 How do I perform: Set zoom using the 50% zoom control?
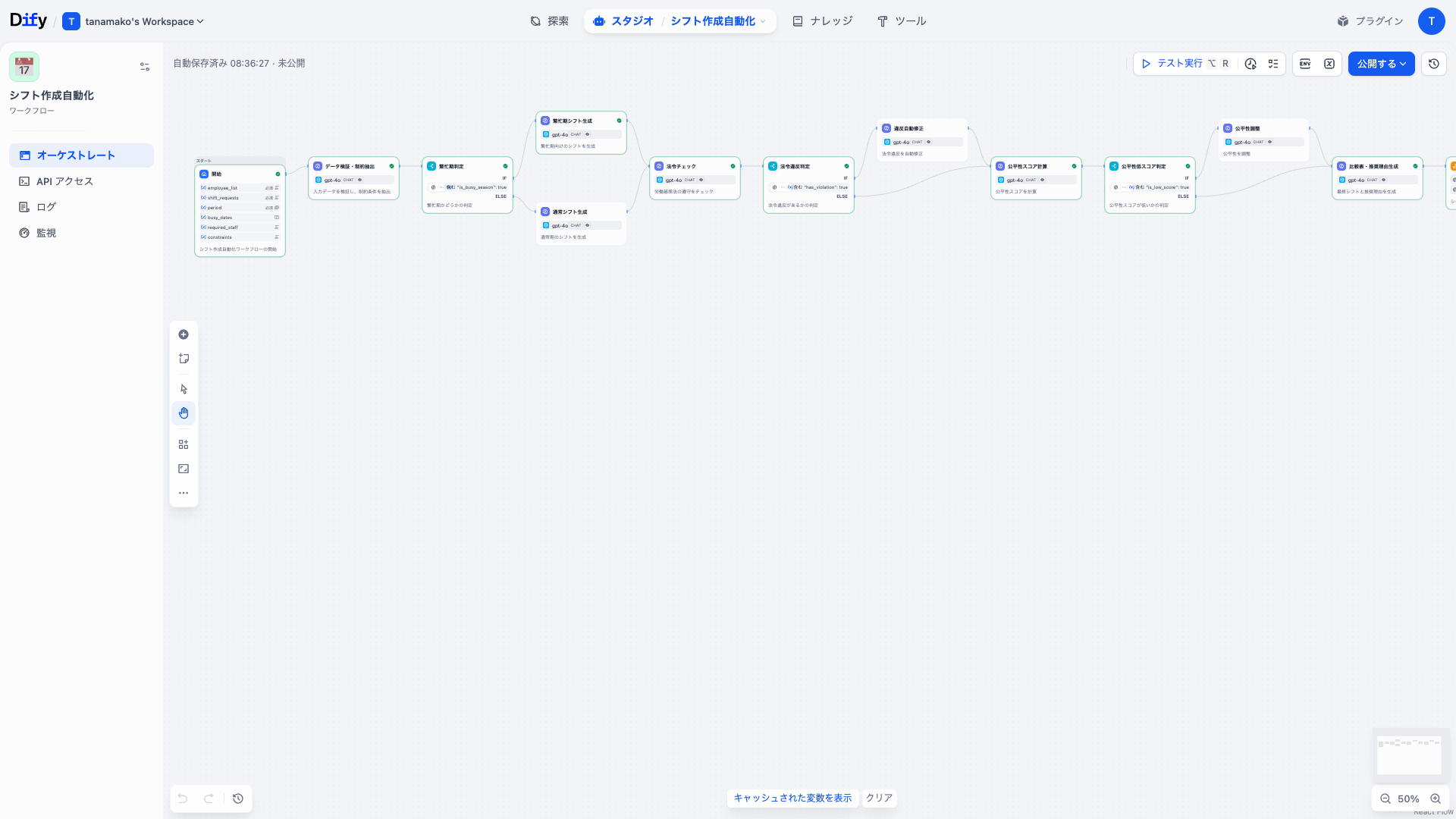[1408, 799]
